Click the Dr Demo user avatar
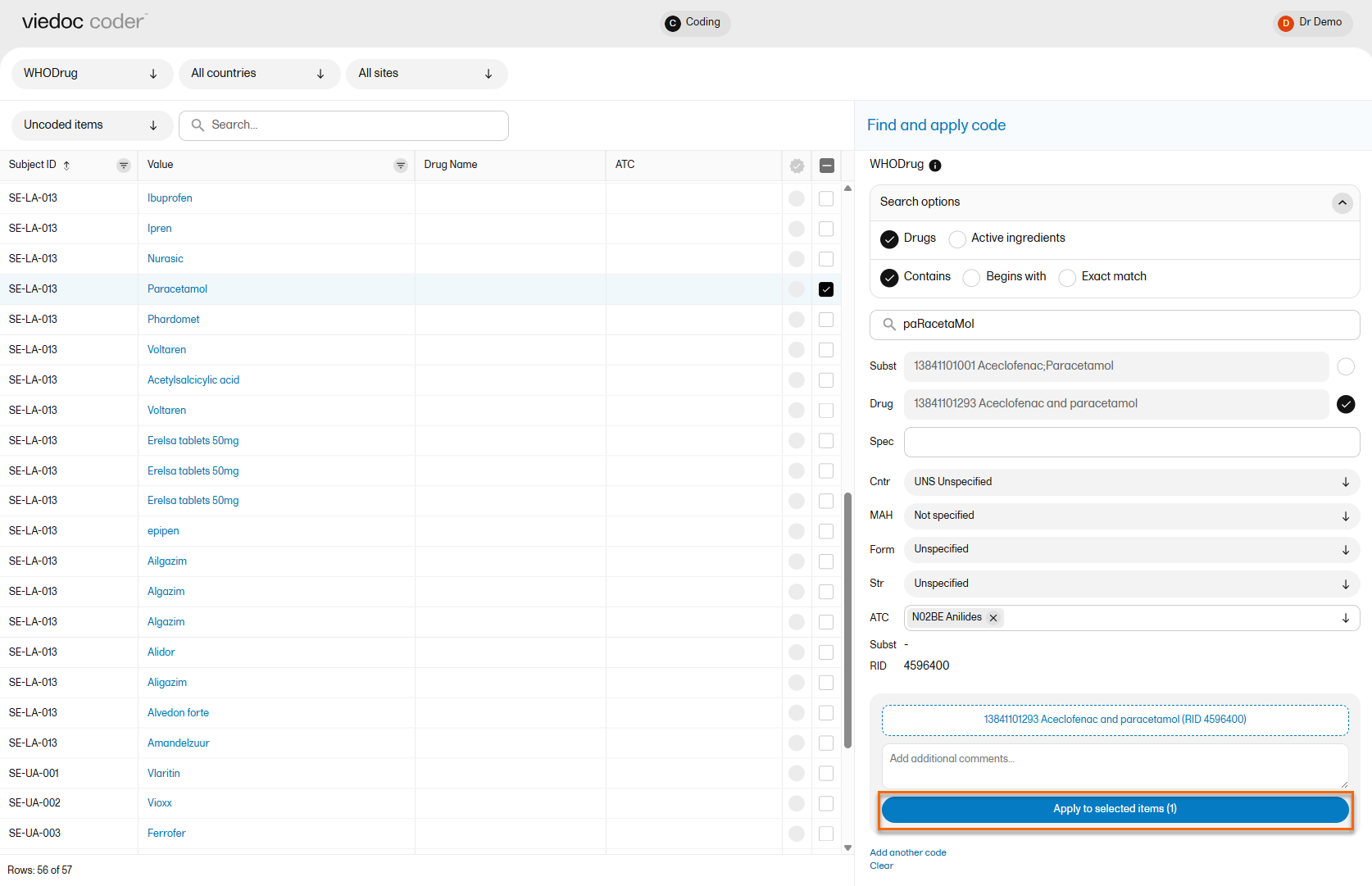Image resolution: width=1372 pixels, height=886 pixels. pos(1286,23)
